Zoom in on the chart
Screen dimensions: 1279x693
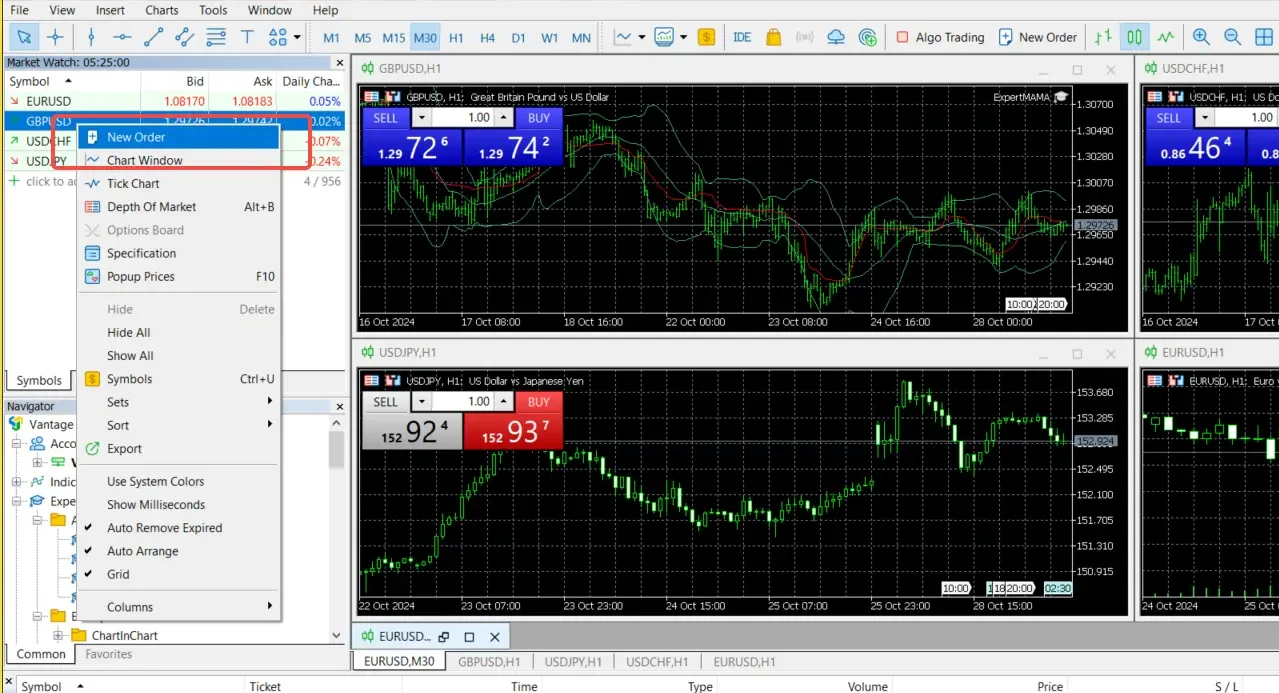point(1201,37)
